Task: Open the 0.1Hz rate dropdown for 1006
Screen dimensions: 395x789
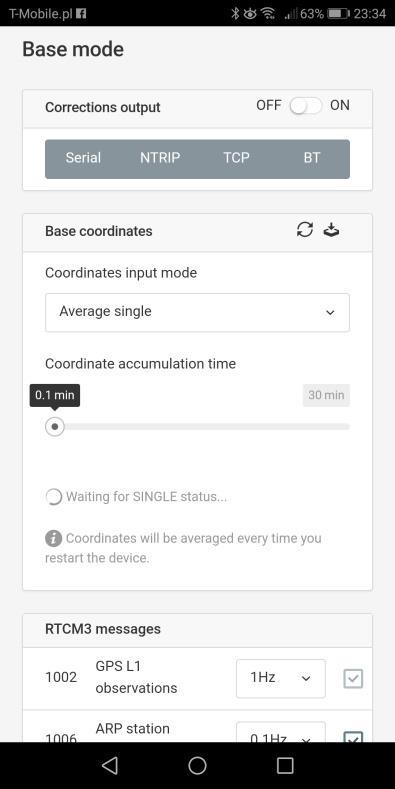Action: tap(281, 733)
